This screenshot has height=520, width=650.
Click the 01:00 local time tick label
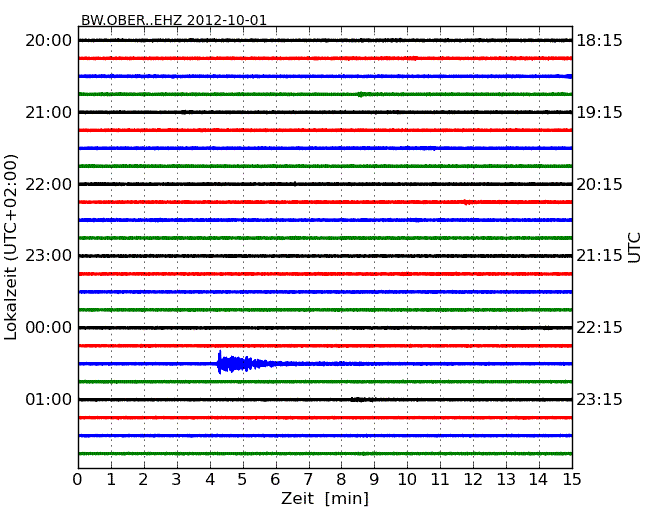pos(49,399)
